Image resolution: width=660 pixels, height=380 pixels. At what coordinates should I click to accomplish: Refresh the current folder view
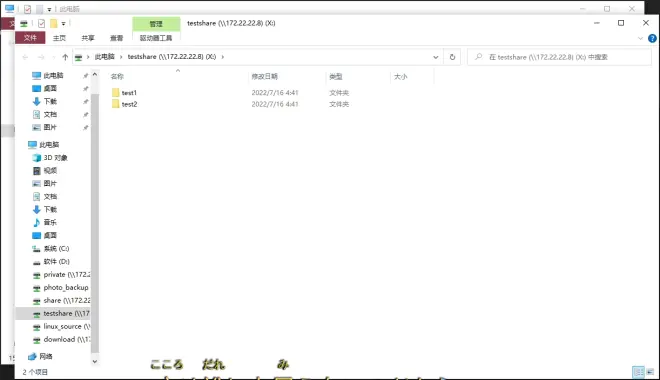pos(452,57)
